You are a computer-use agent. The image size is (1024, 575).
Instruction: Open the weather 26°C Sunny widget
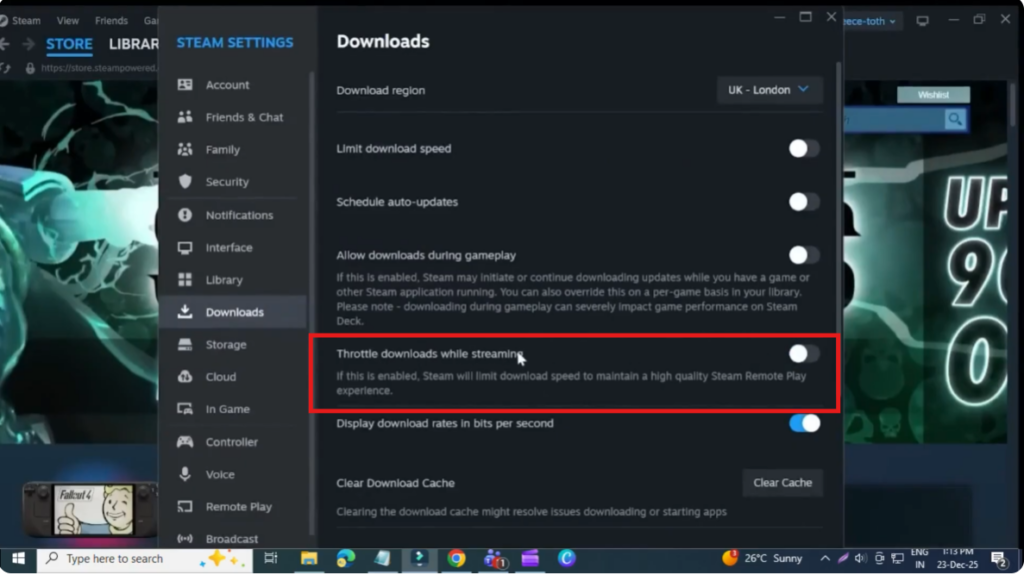tap(761, 558)
